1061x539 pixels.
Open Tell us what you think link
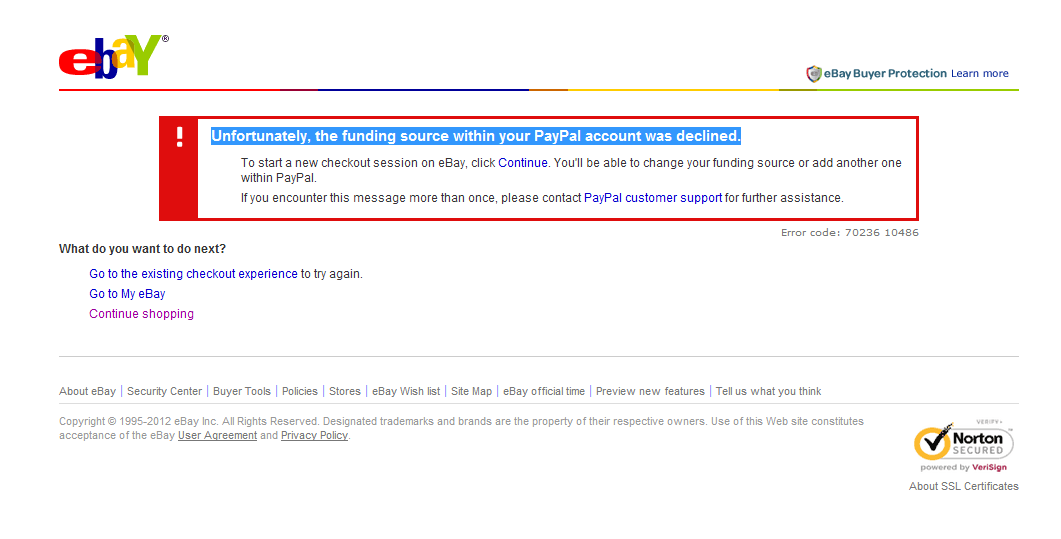[x=769, y=392]
